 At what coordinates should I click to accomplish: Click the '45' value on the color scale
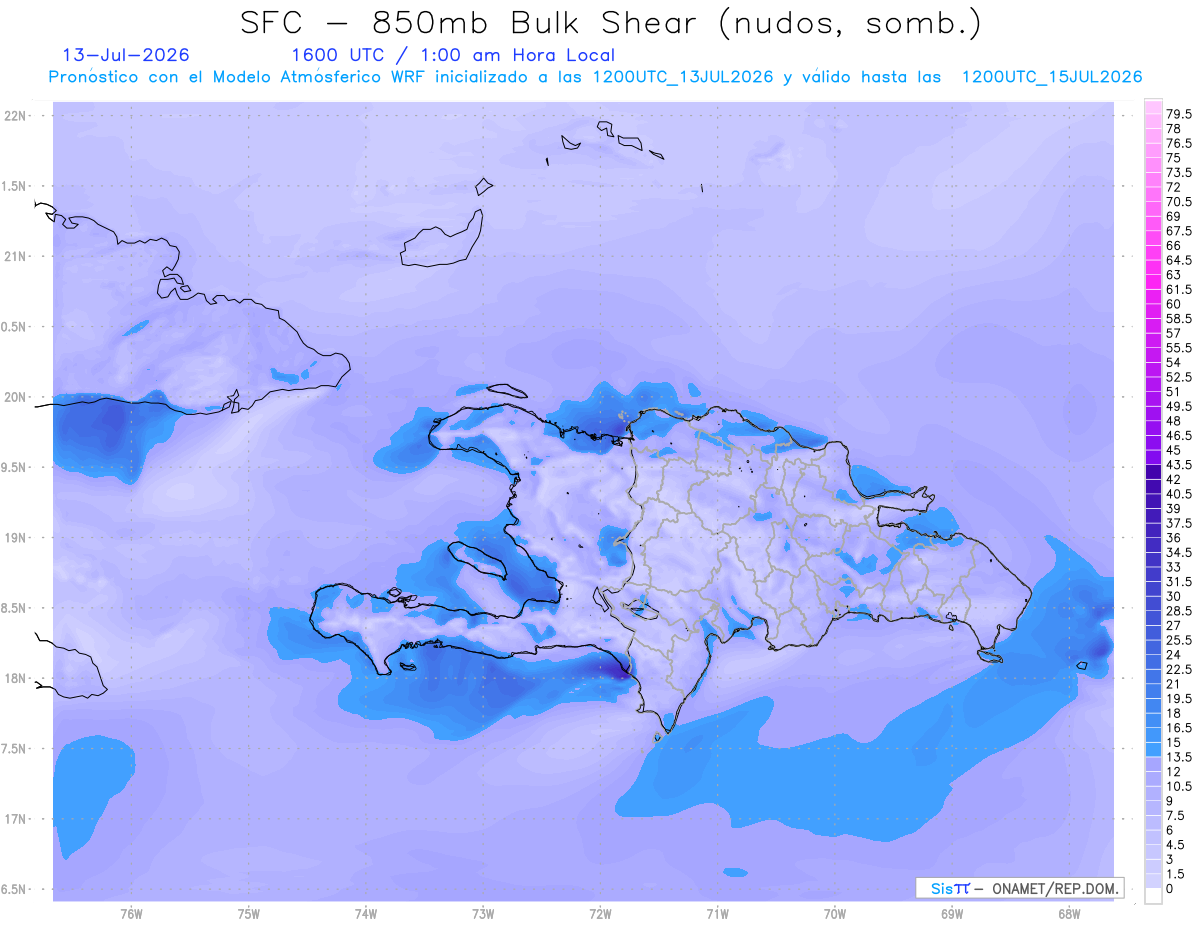click(1174, 450)
